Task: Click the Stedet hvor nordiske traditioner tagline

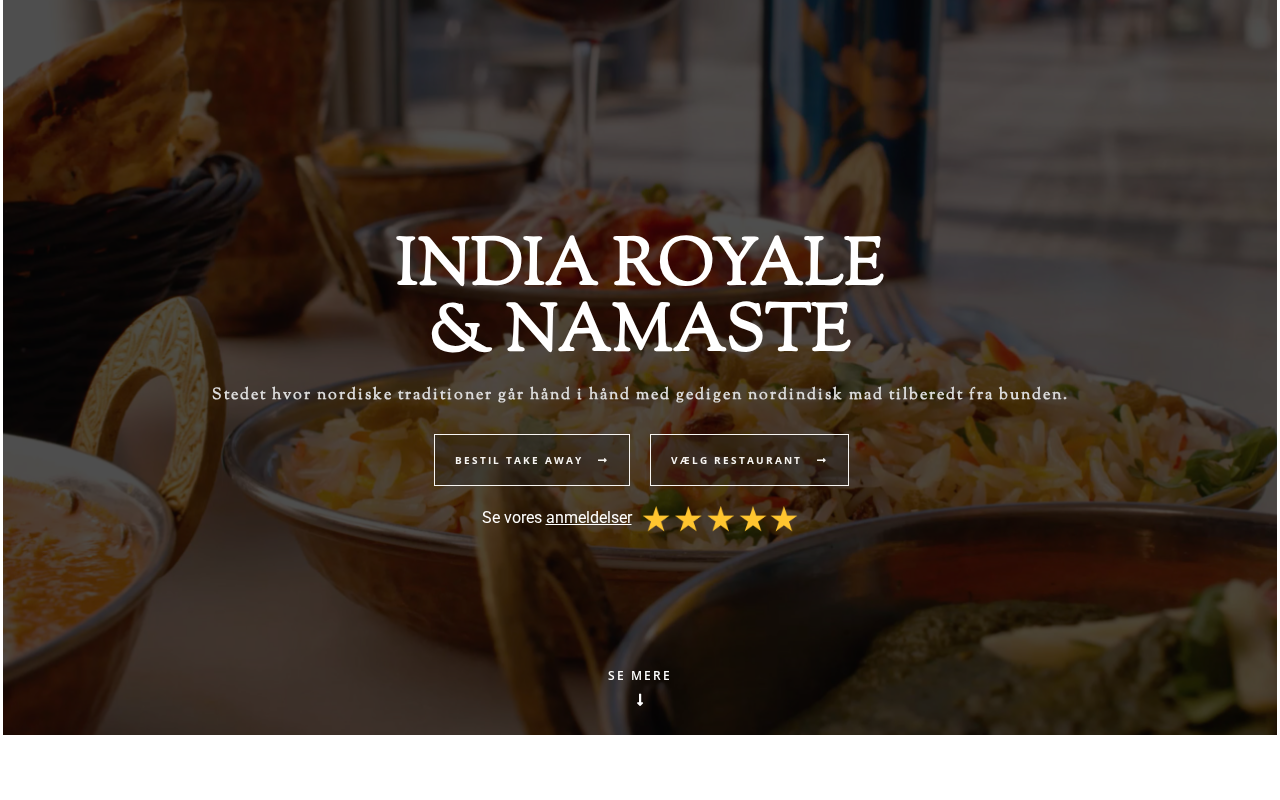Action: click(x=640, y=395)
